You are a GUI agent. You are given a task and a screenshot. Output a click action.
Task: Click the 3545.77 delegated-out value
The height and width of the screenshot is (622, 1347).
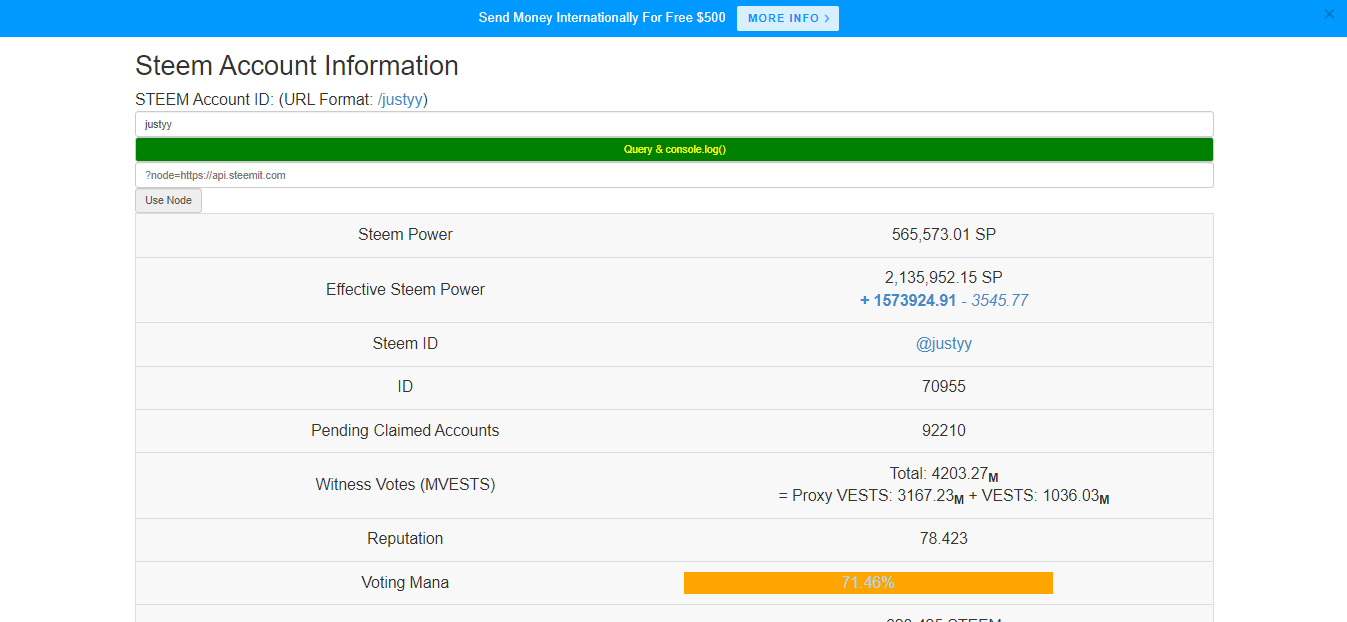(x=999, y=300)
